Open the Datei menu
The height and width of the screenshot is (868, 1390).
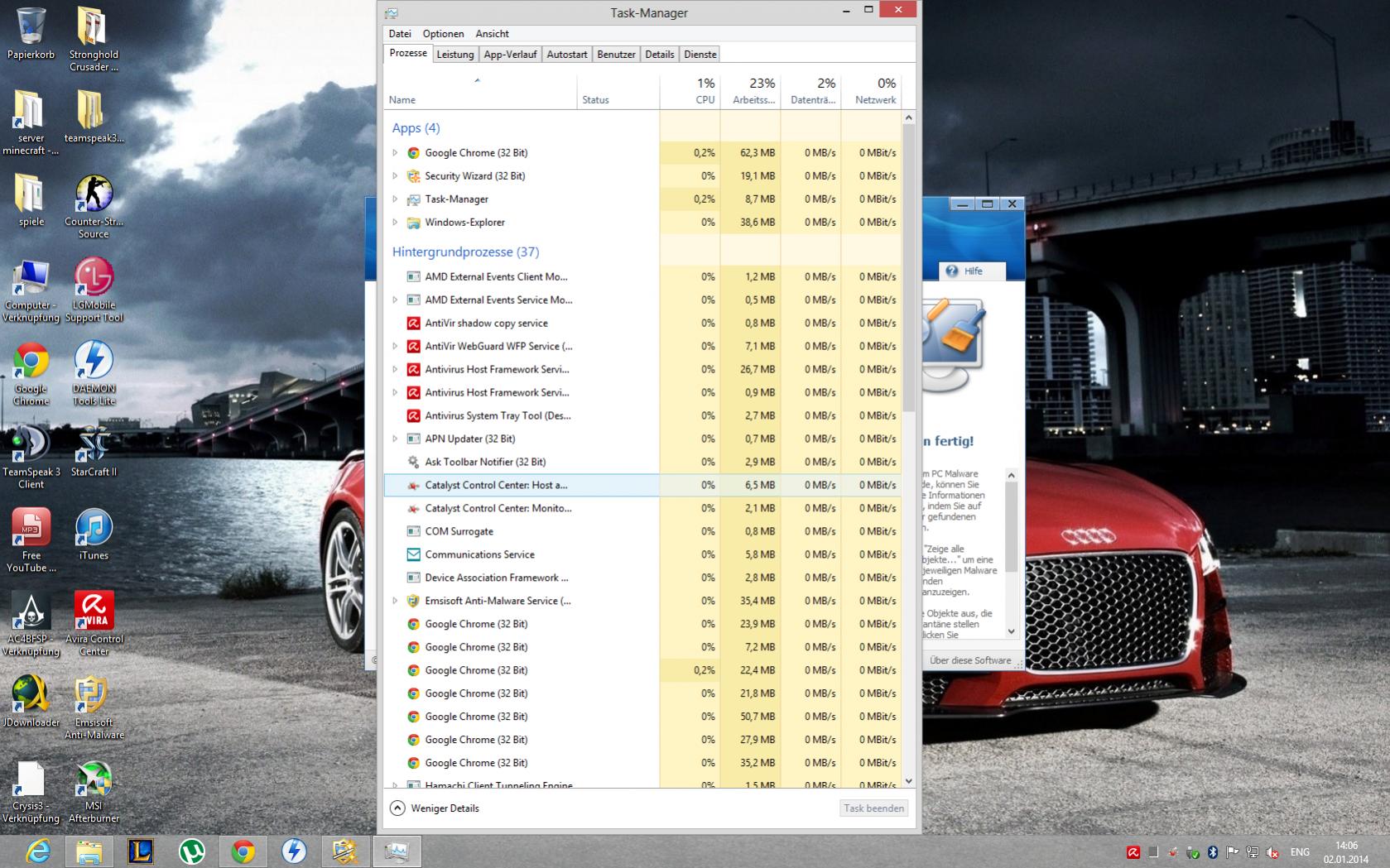pos(400,34)
